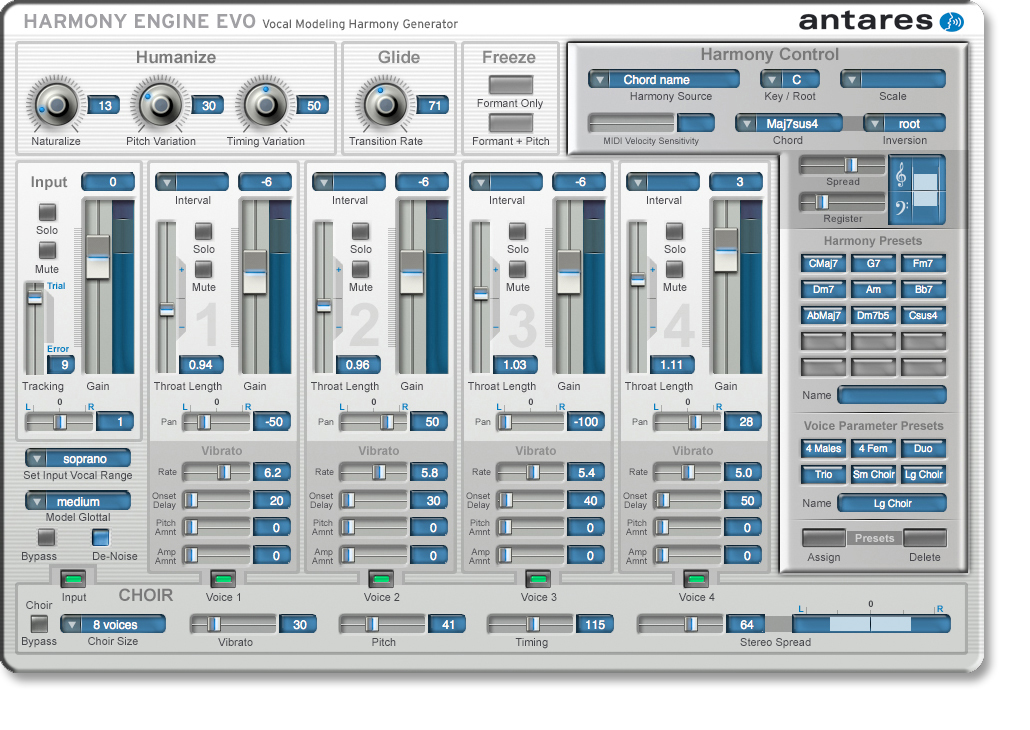
Task: Open the Interval dropdown for voice 1
Action: click(192, 182)
